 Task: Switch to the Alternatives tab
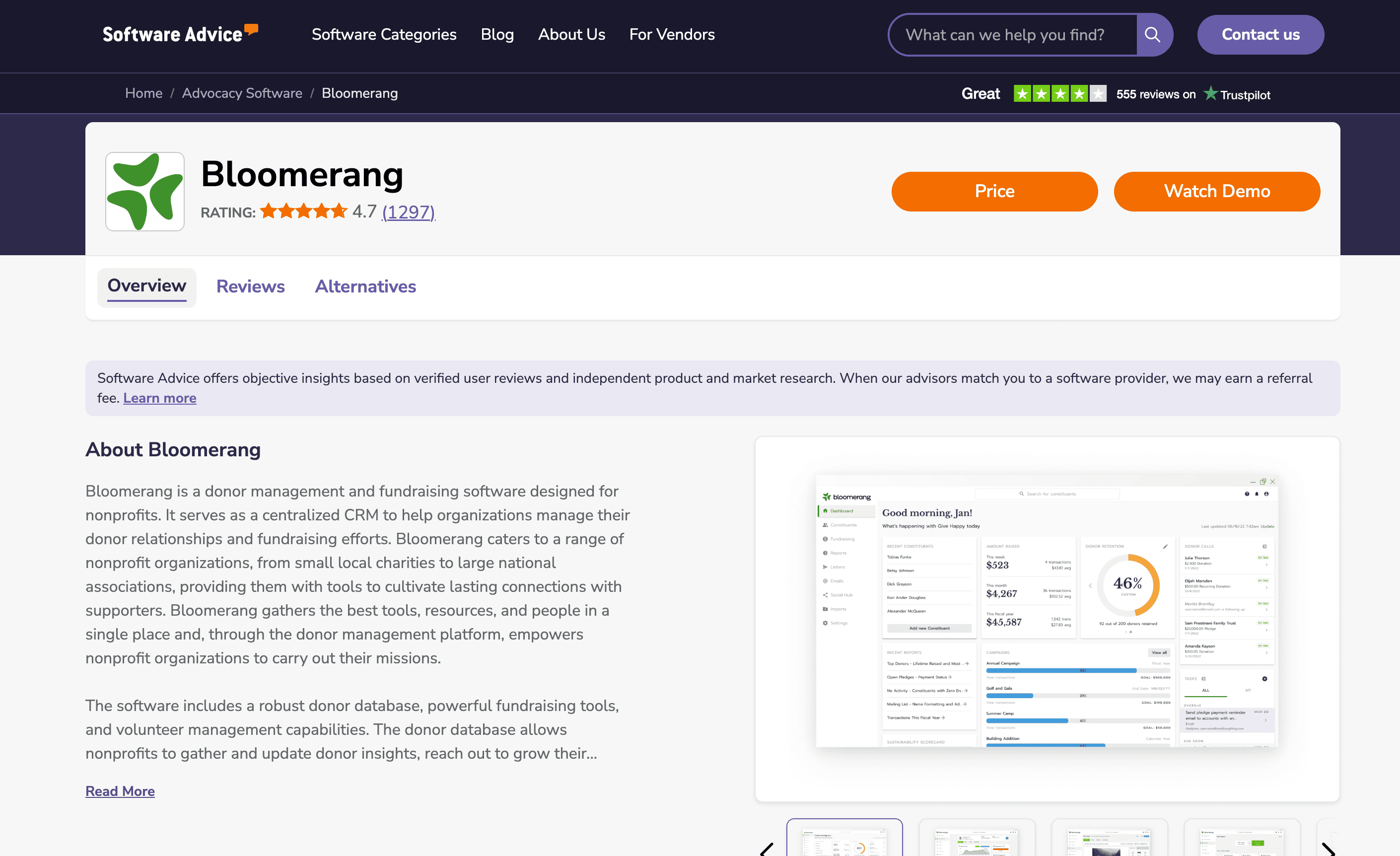365,286
